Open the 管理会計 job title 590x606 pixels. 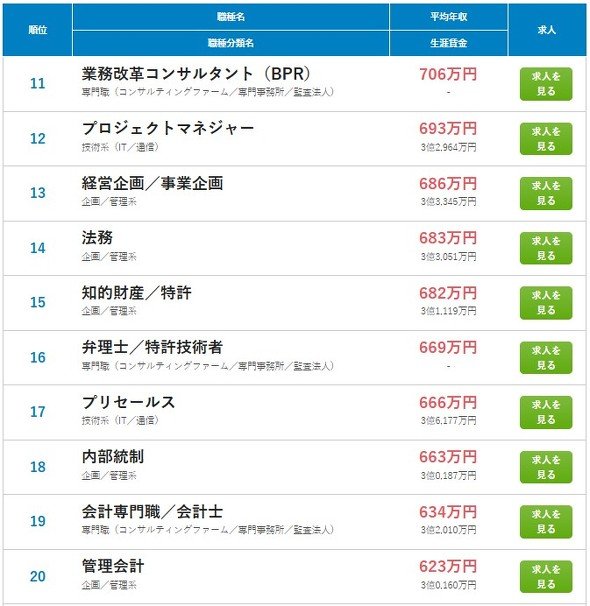pos(113,566)
